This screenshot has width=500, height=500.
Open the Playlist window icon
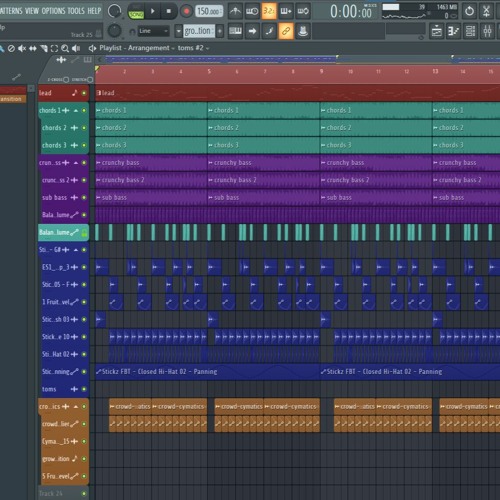437,31
